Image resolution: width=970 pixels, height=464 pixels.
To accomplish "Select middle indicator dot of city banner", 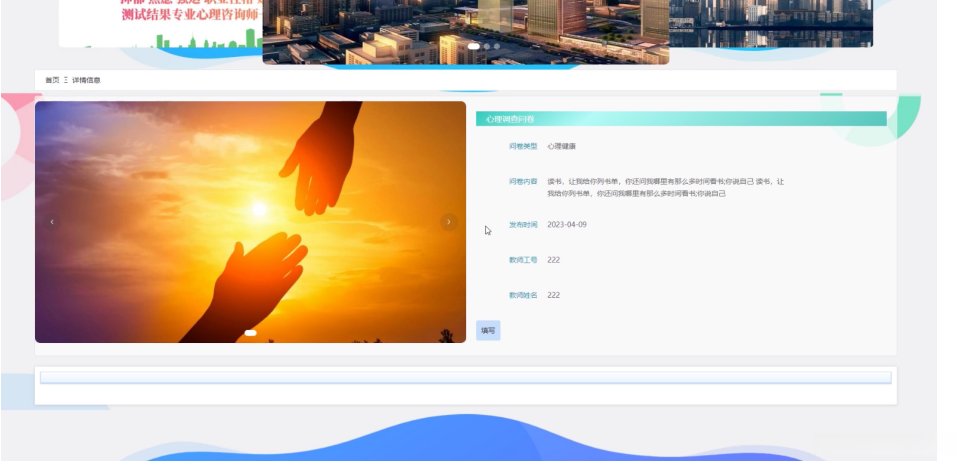I will tap(487, 46).
